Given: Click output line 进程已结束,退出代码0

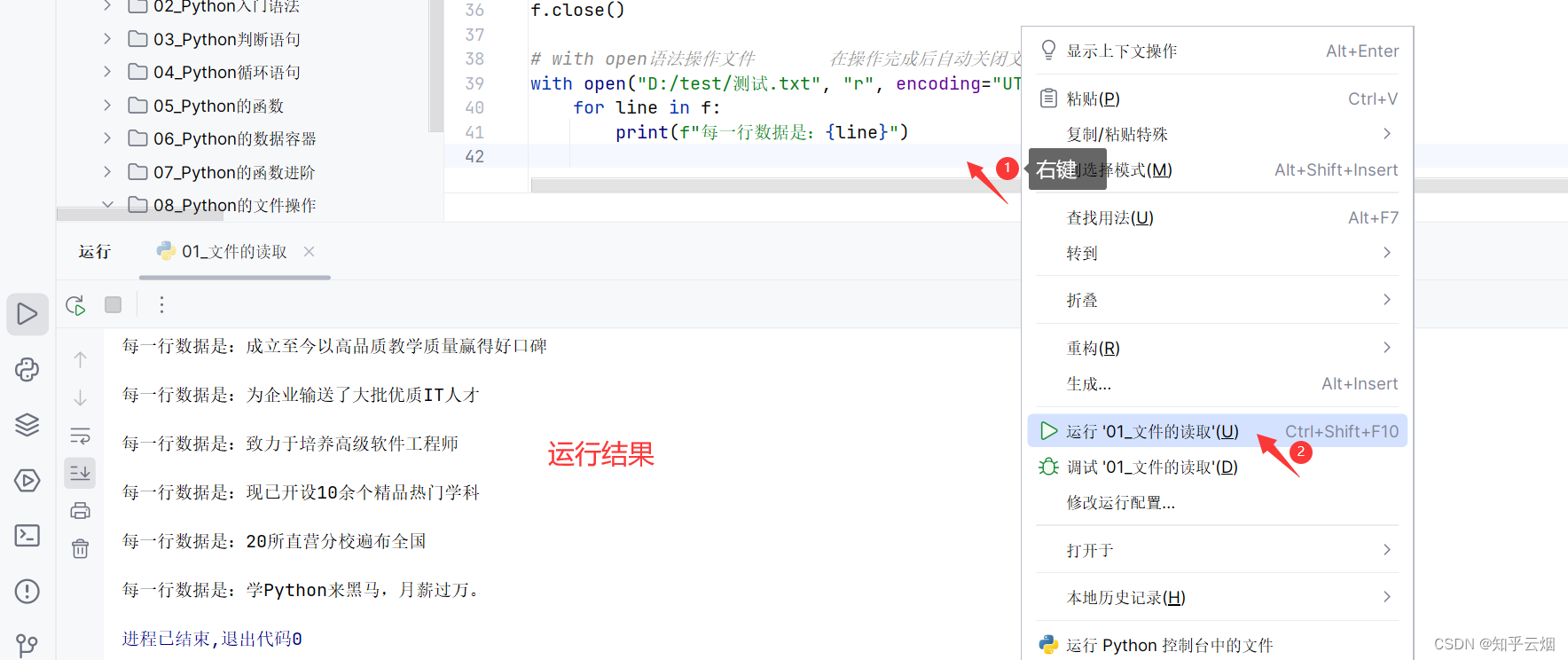Looking at the screenshot, I should (212, 639).
